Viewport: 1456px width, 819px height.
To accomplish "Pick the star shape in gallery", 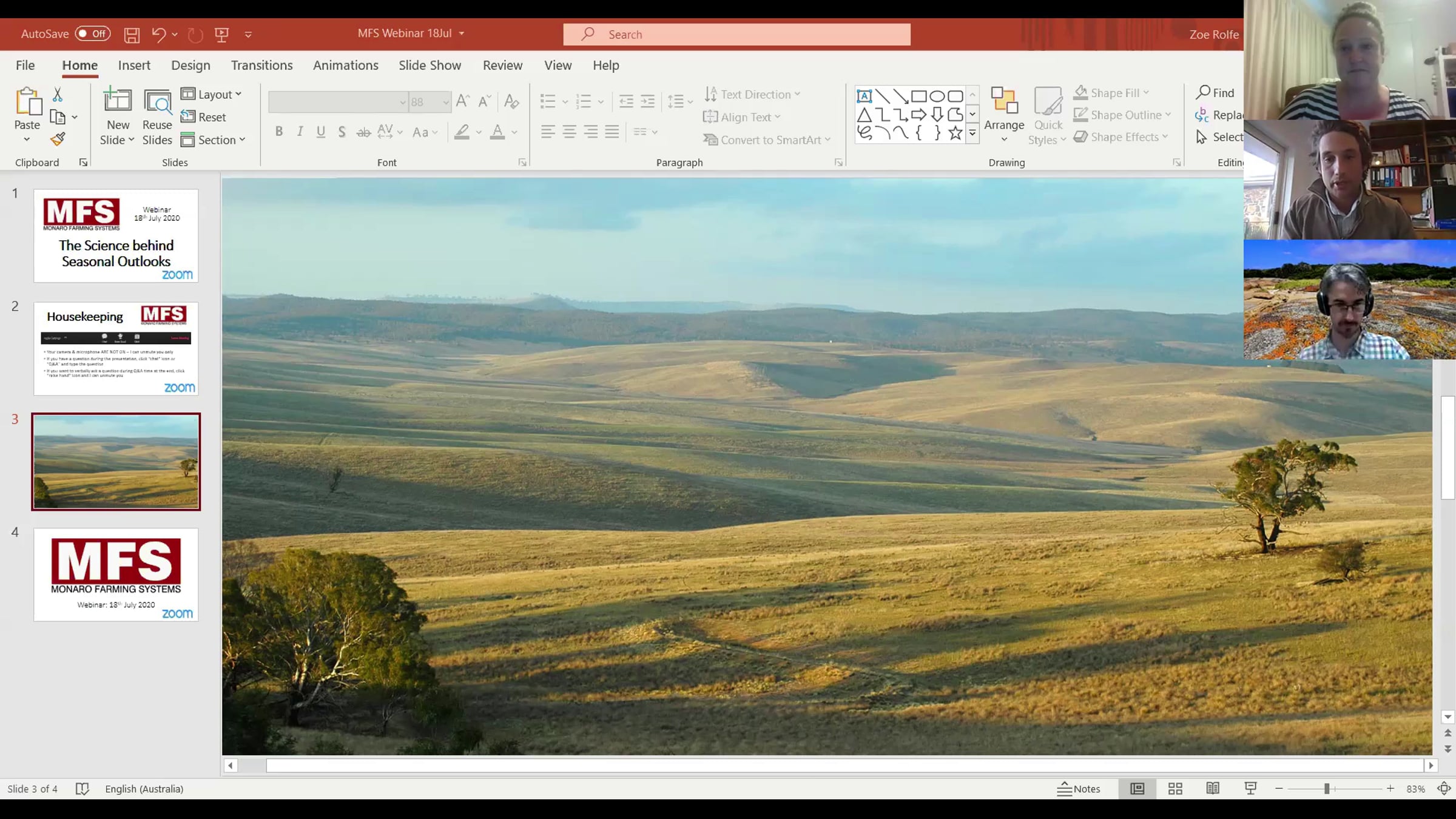I will 955,132.
